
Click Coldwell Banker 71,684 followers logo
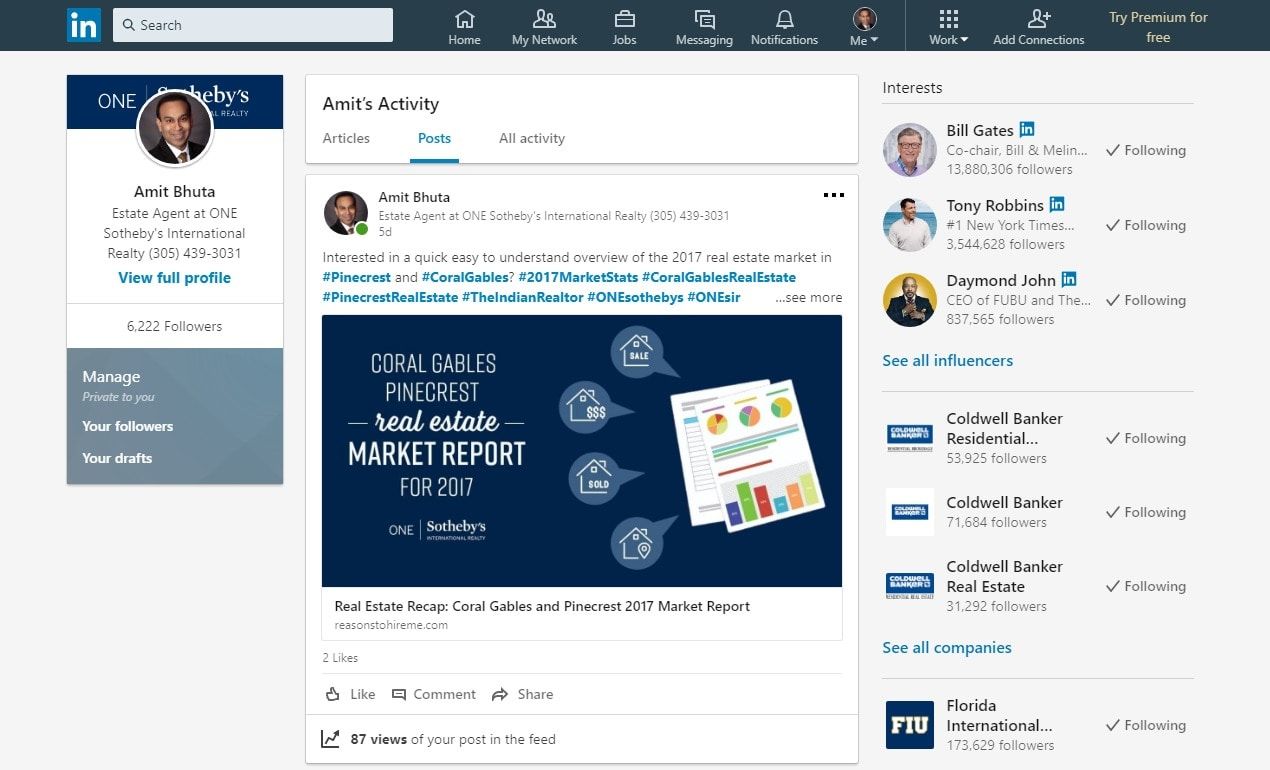910,512
